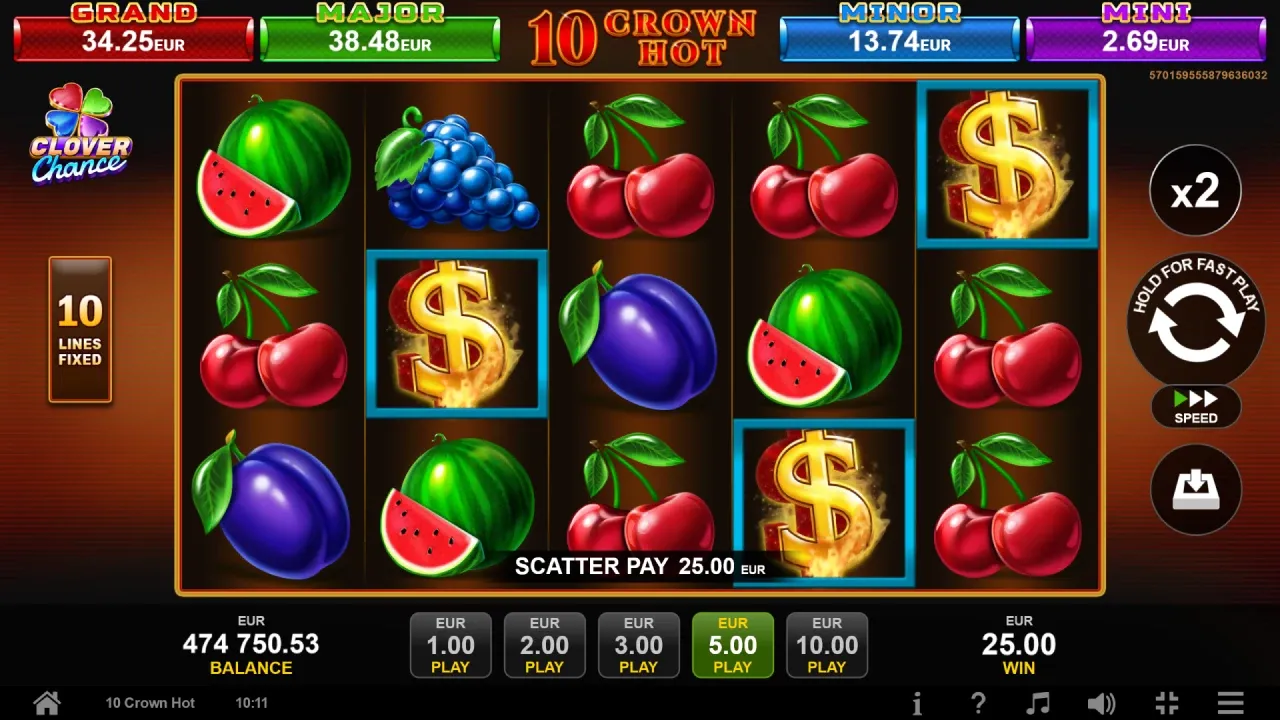The height and width of the screenshot is (720, 1280).
Task: Select the 2.00 EUR play bet
Action: tap(545, 645)
